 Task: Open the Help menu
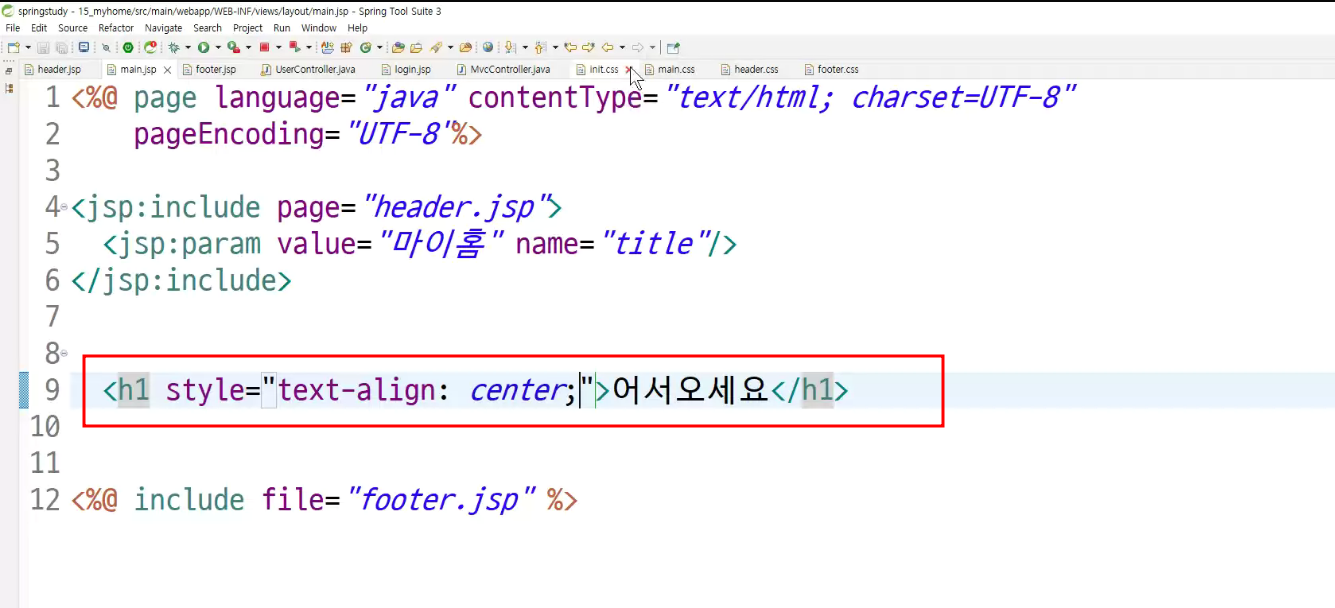[x=357, y=28]
